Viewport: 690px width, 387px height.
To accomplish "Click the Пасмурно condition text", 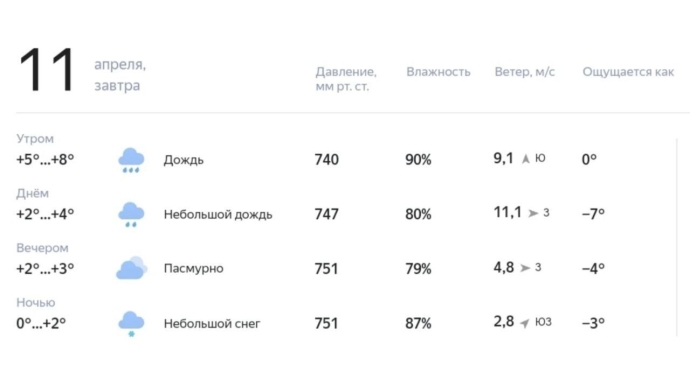I will coord(194,269).
